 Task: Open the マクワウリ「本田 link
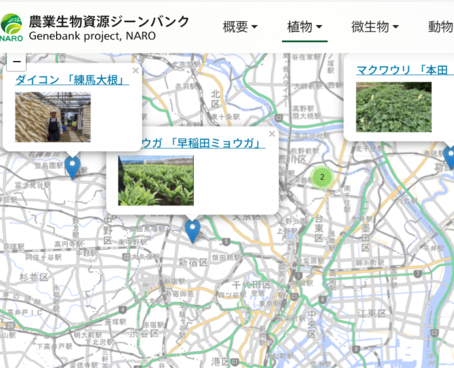405,70
